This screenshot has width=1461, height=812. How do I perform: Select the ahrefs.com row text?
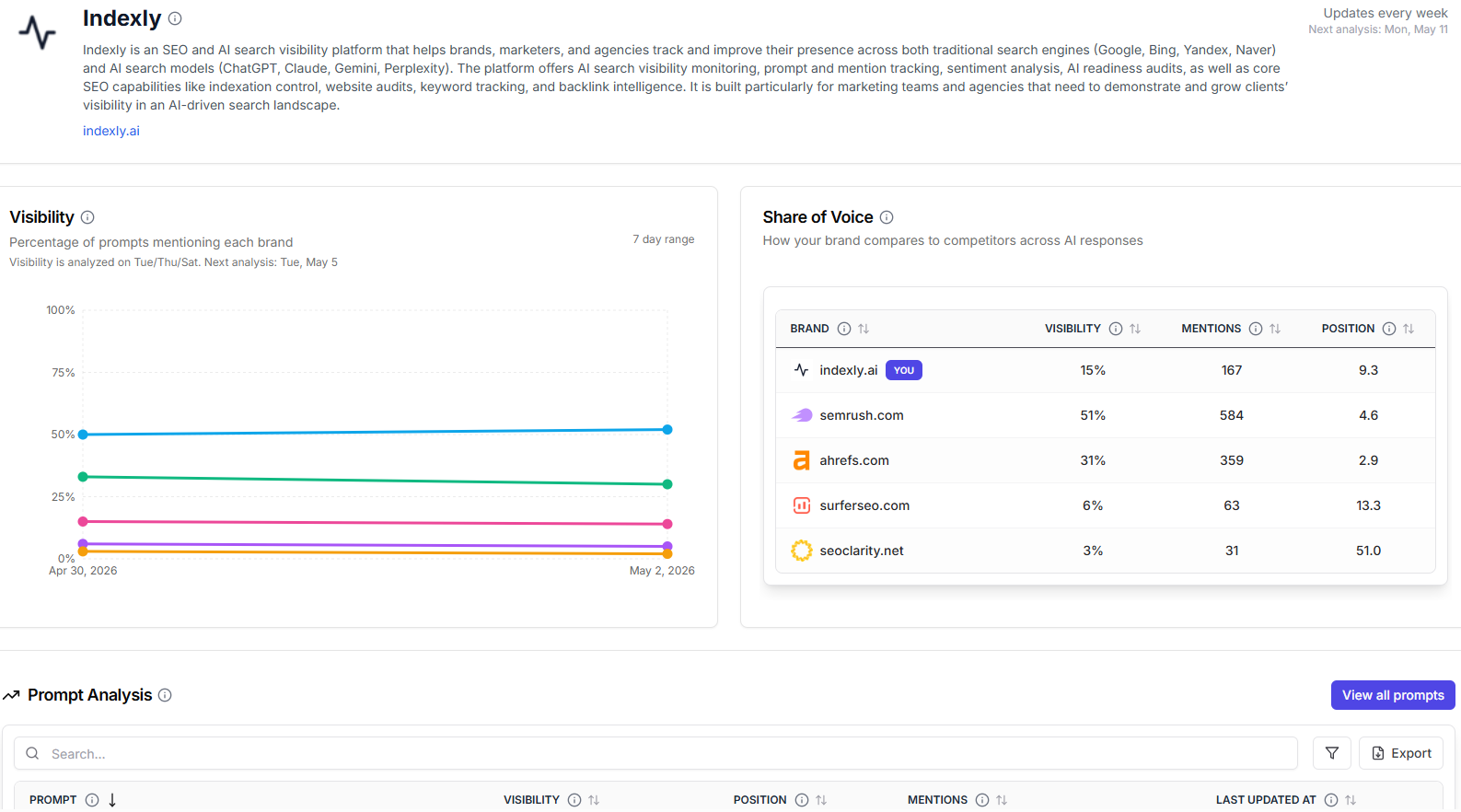coord(854,460)
